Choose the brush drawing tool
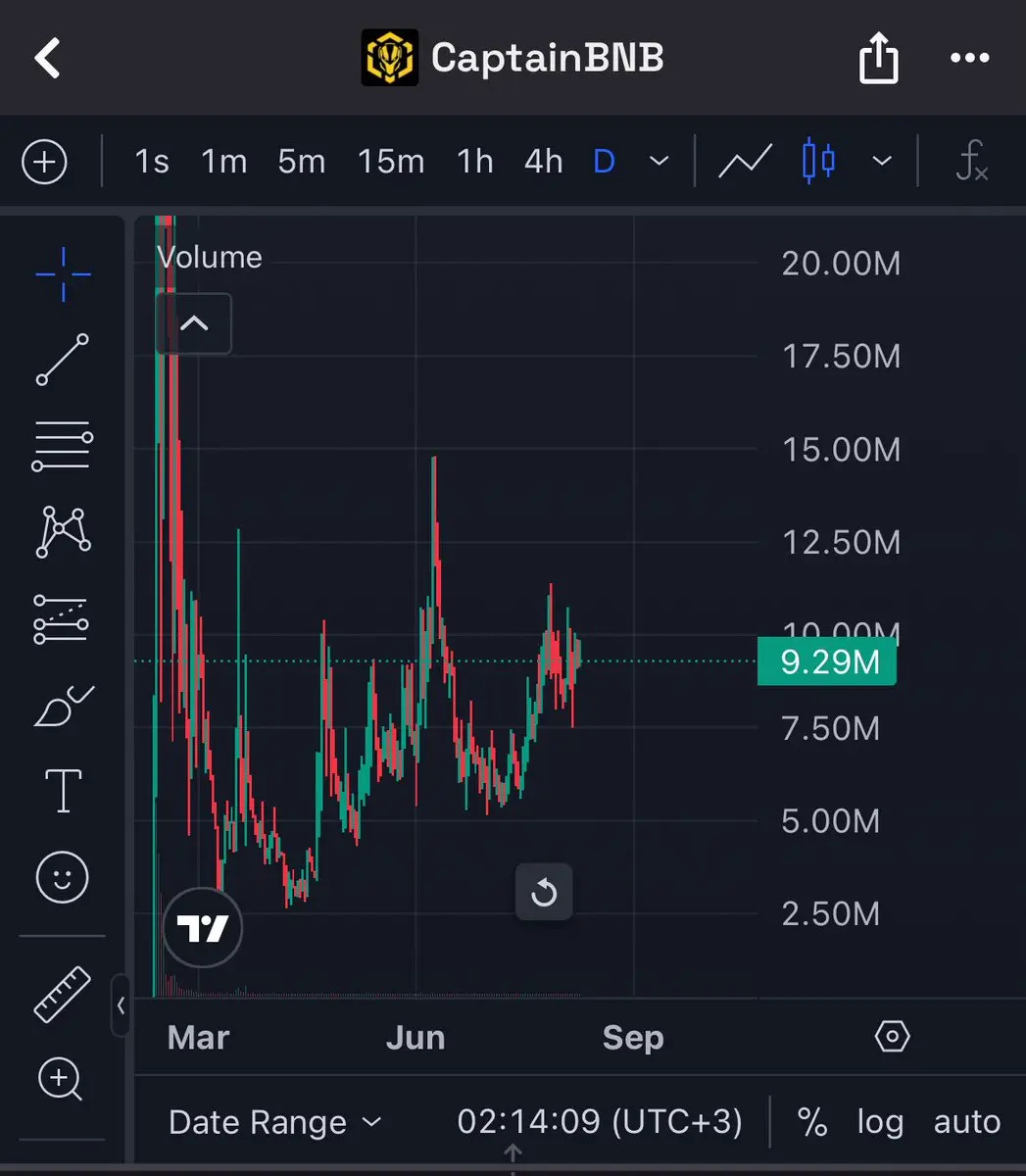1026x1176 pixels. tap(63, 705)
